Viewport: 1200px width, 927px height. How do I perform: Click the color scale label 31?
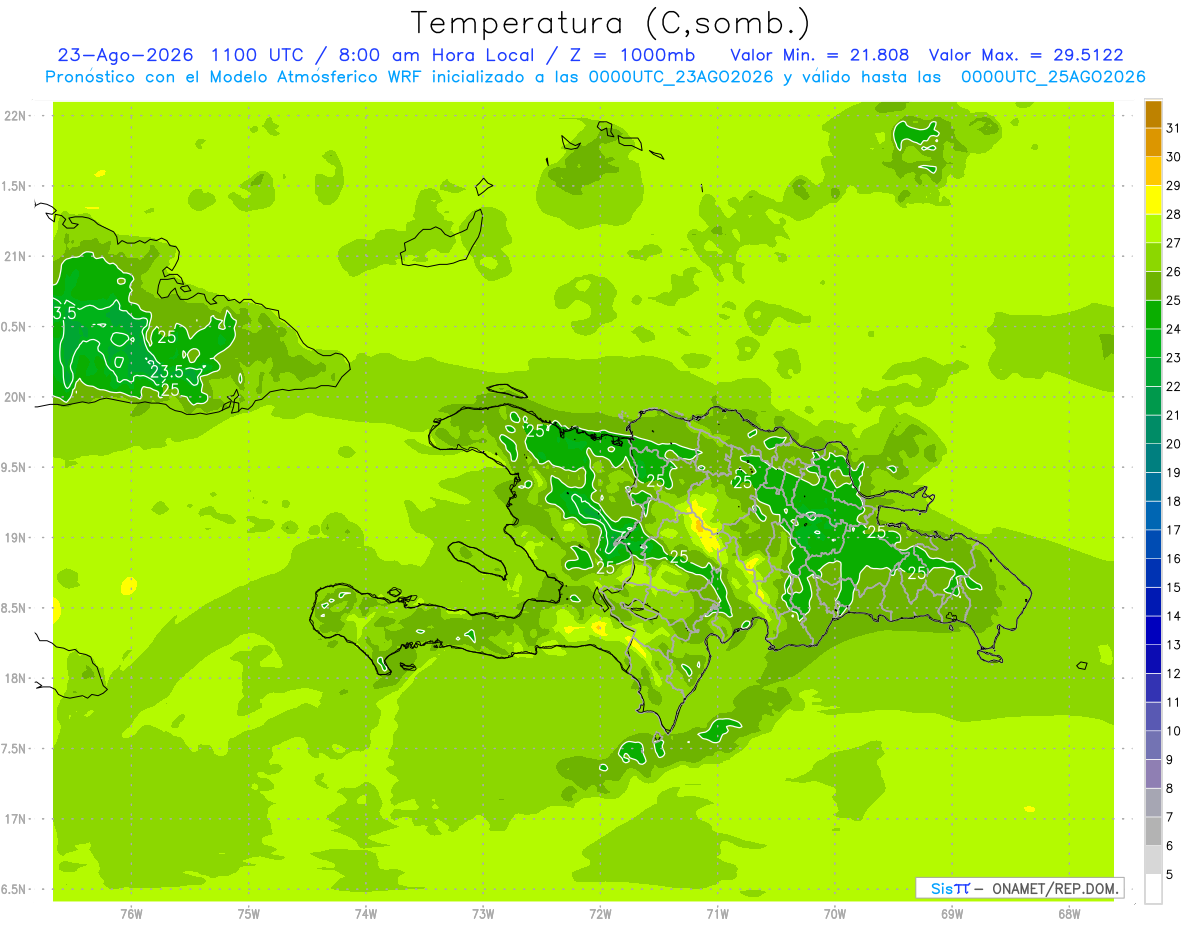tap(1173, 128)
